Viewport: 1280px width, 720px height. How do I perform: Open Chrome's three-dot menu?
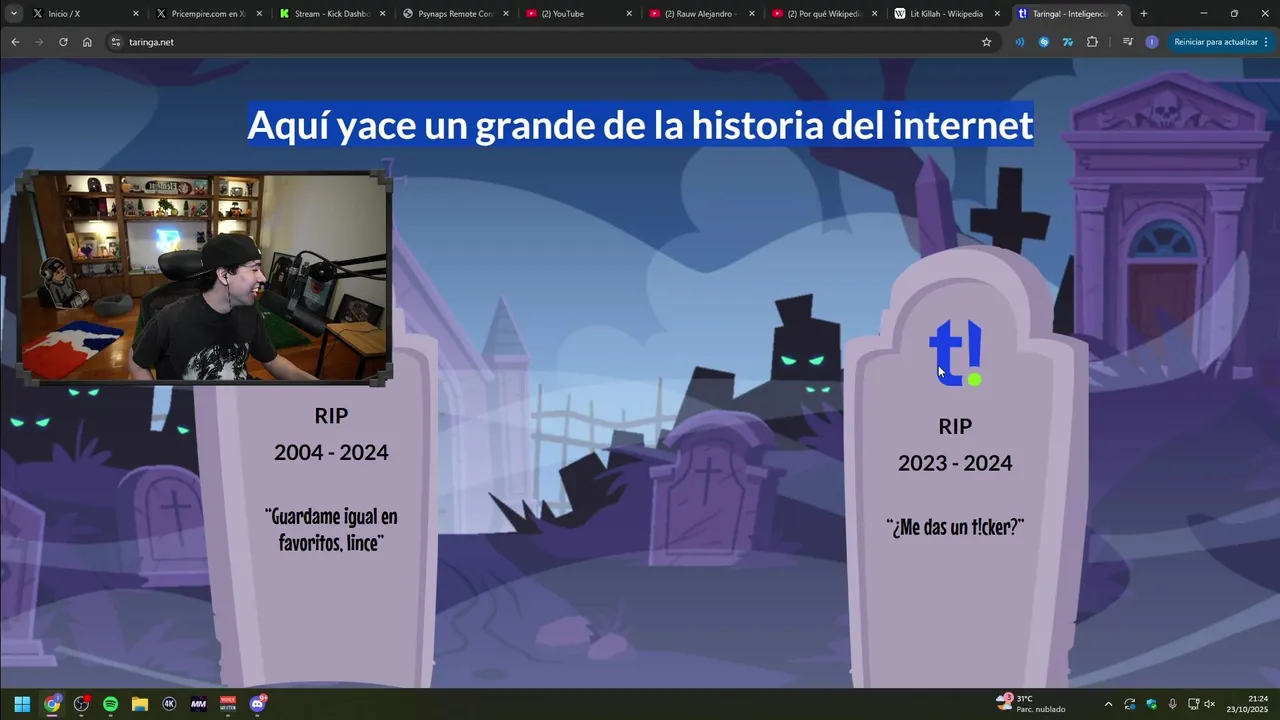(1266, 42)
